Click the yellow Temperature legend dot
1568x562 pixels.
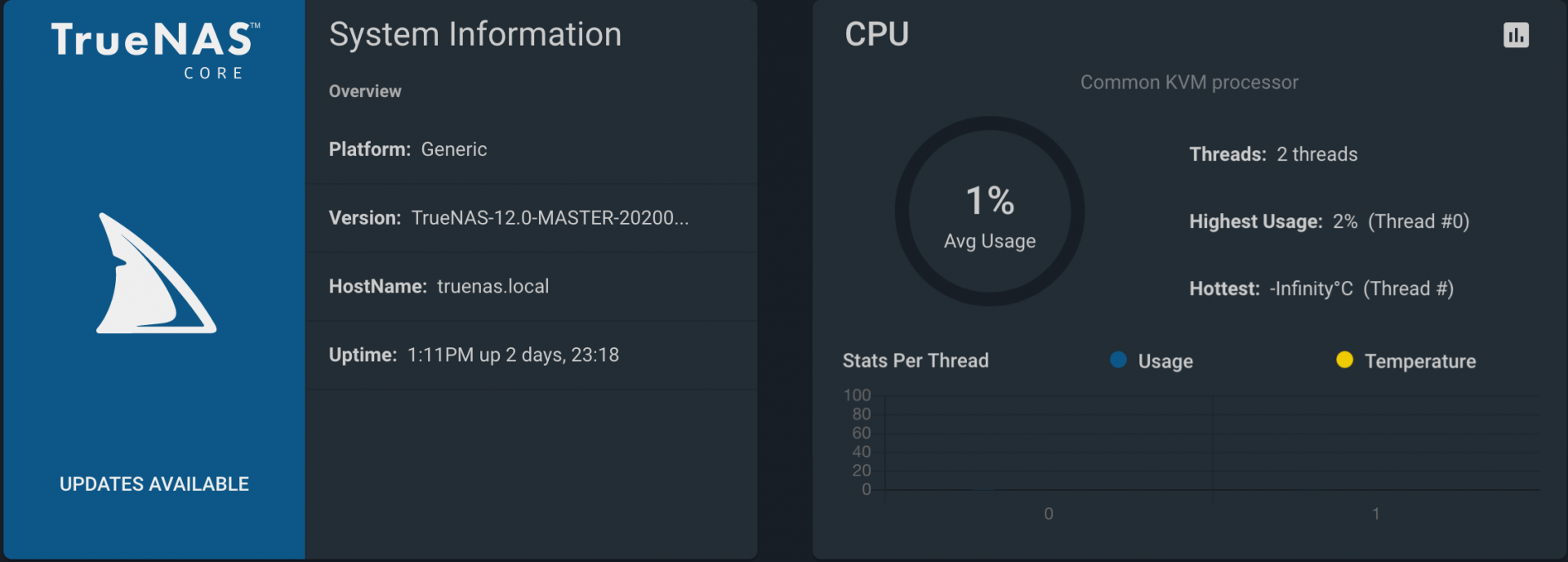point(1344,359)
